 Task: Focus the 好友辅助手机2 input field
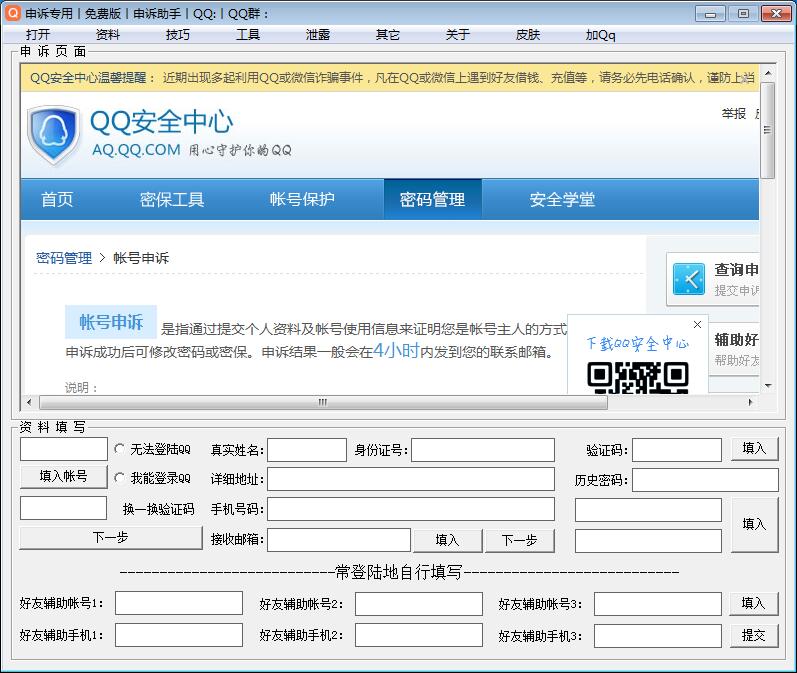point(419,635)
